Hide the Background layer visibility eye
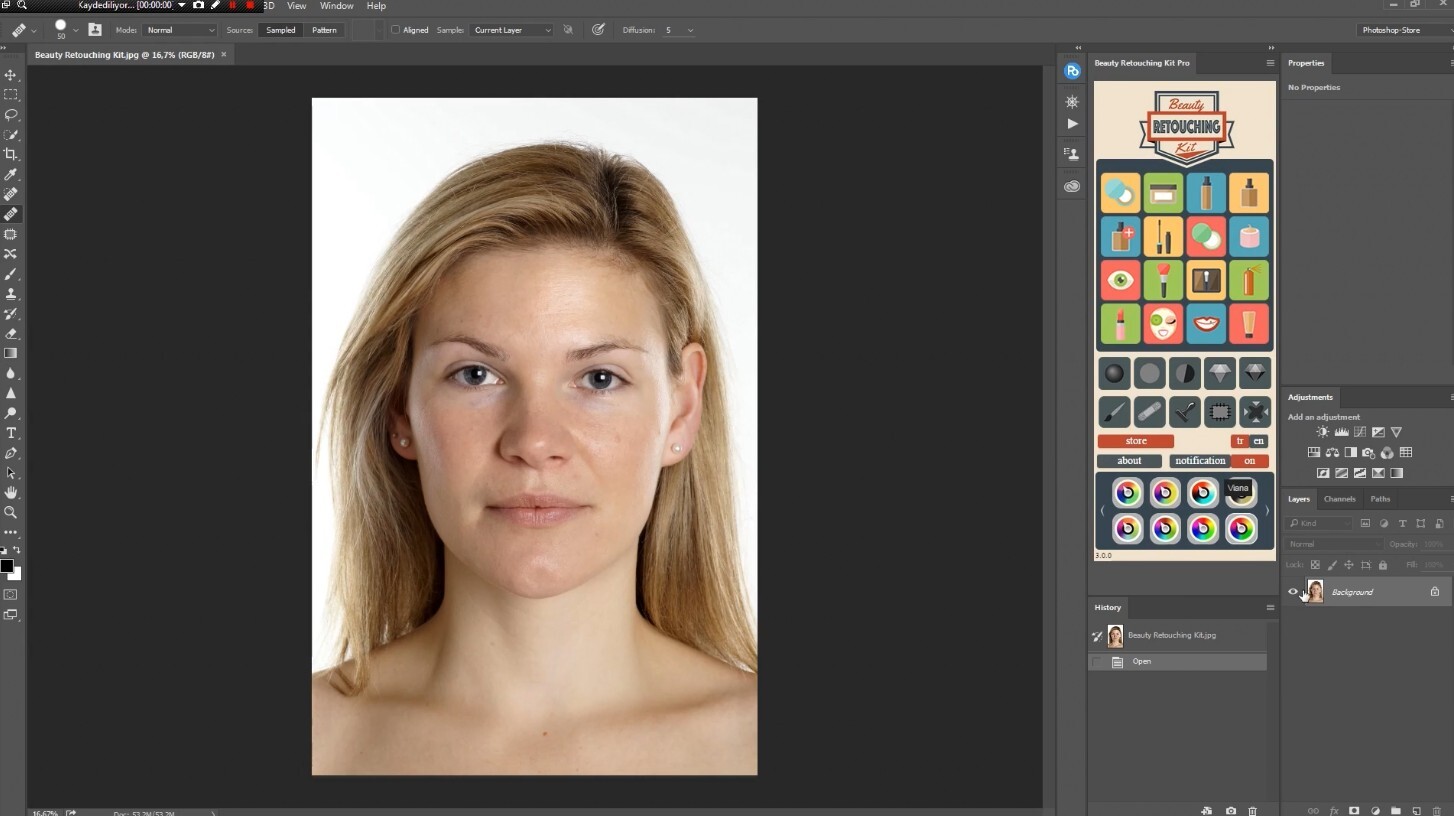The image size is (1454, 816). pyautogui.click(x=1292, y=592)
